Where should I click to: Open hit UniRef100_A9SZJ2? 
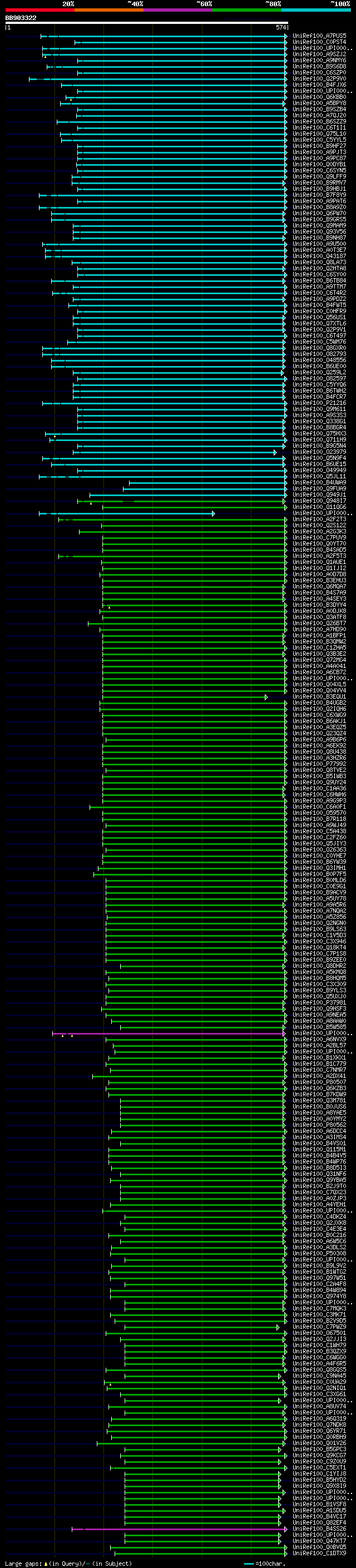tap(319, 54)
